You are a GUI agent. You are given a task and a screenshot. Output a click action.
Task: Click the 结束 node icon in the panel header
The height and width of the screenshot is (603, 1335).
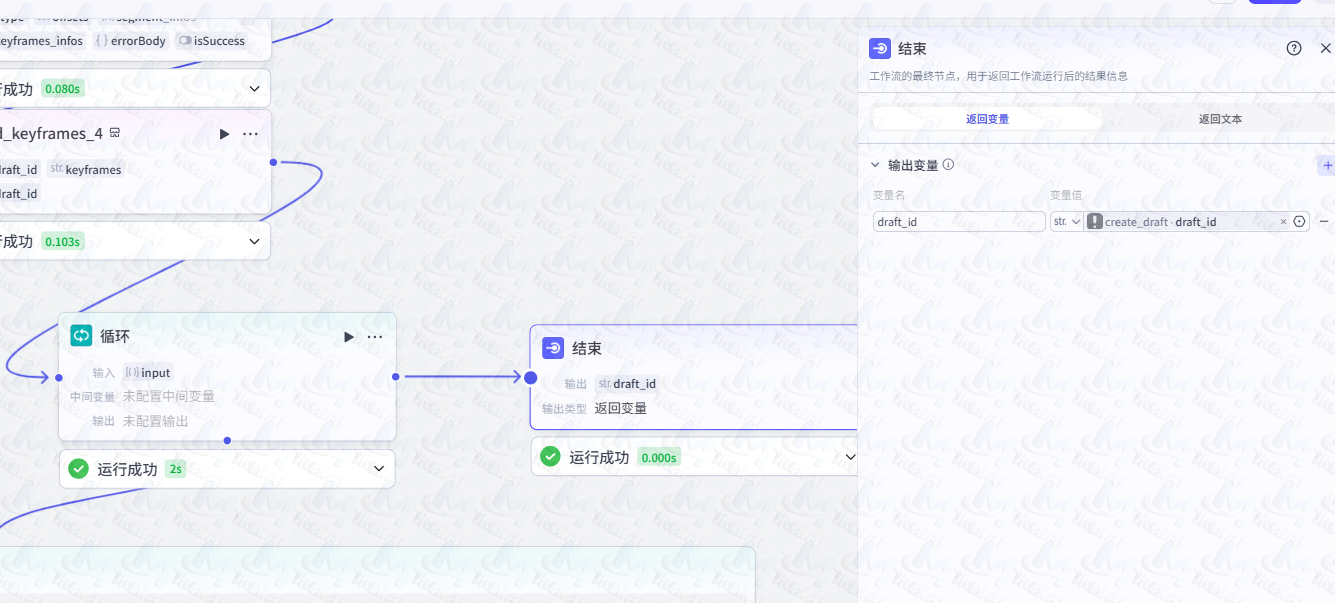coord(879,47)
